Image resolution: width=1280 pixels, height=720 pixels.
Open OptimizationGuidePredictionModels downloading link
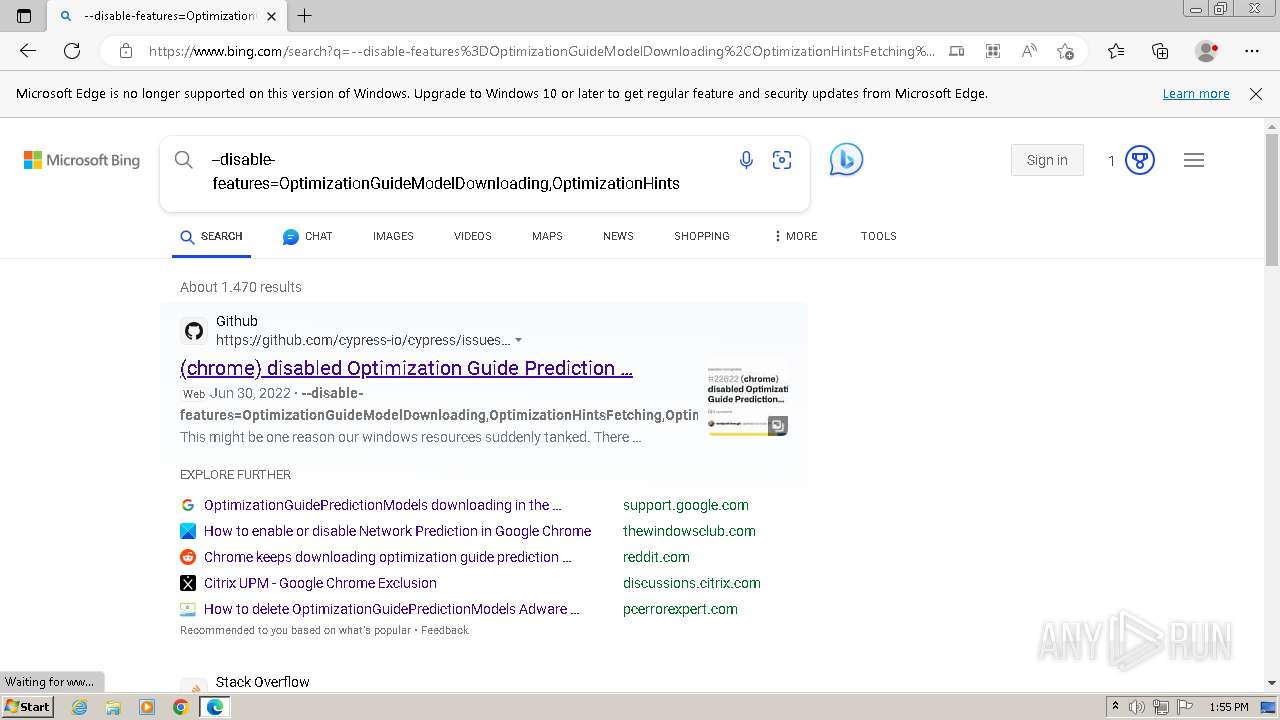tap(383, 505)
